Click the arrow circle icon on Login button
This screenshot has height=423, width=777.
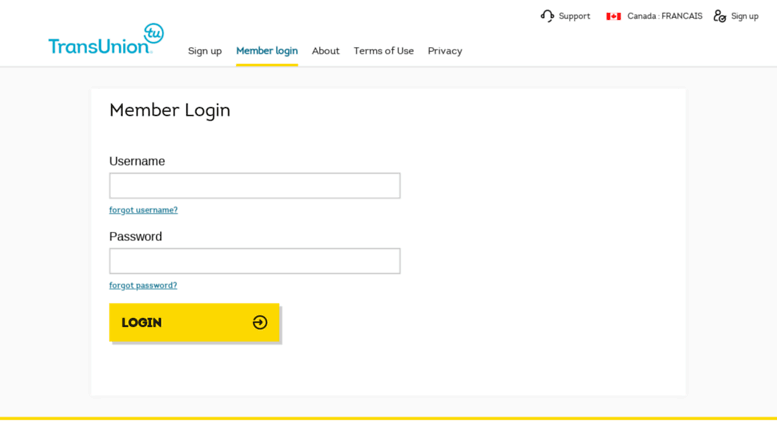pos(260,322)
